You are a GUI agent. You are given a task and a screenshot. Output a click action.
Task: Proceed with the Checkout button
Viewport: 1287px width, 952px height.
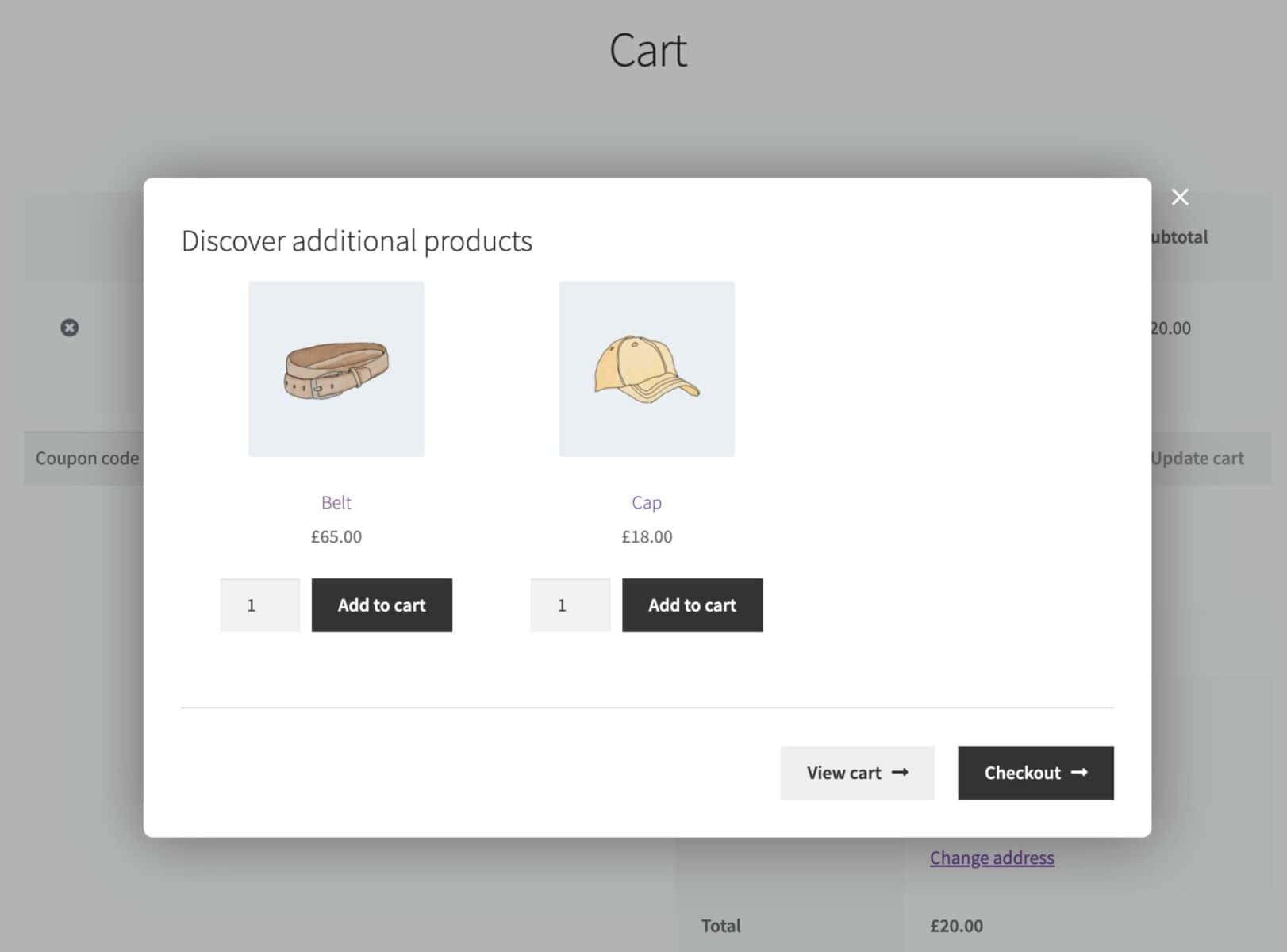pyautogui.click(x=1035, y=773)
